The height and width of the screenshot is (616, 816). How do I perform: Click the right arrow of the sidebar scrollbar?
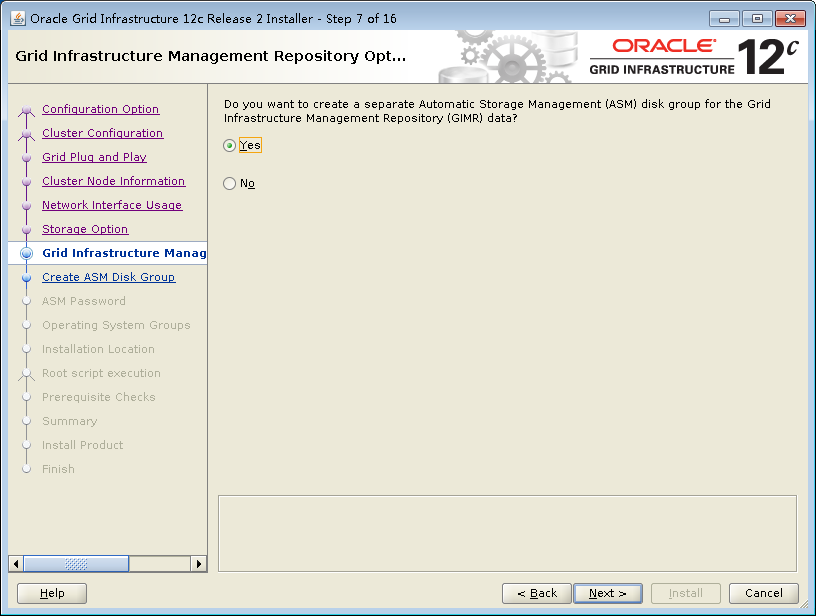(x=199, y=564)
